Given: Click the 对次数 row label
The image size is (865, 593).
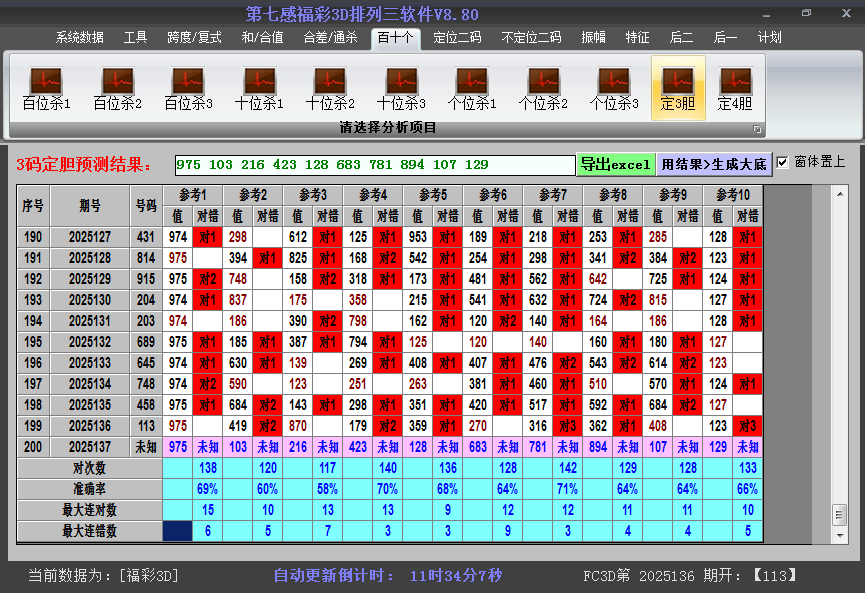Looking at the screenshot, I should coord(89,468).
